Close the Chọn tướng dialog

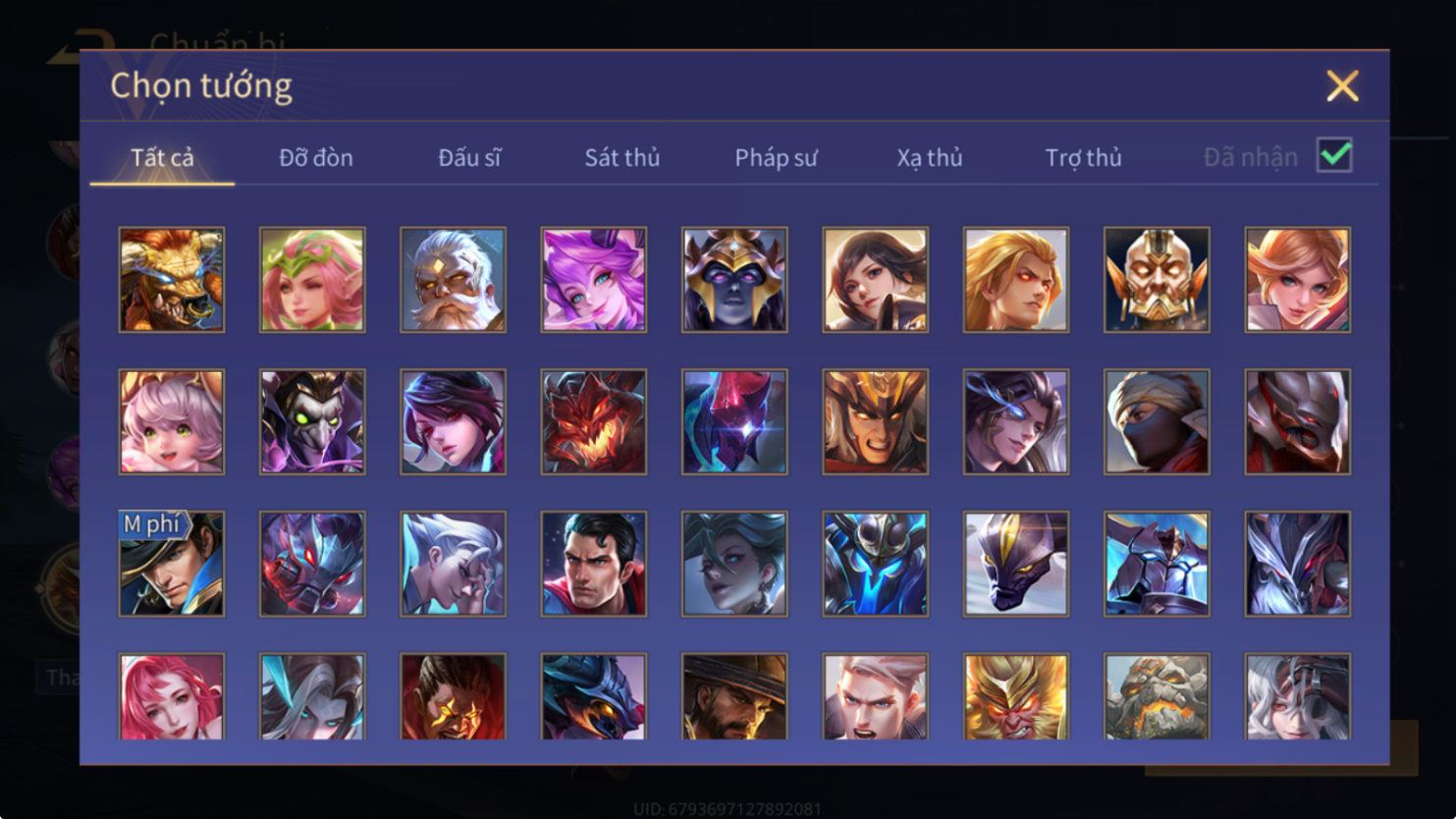pyautogui.click(x=1342, y=85)
